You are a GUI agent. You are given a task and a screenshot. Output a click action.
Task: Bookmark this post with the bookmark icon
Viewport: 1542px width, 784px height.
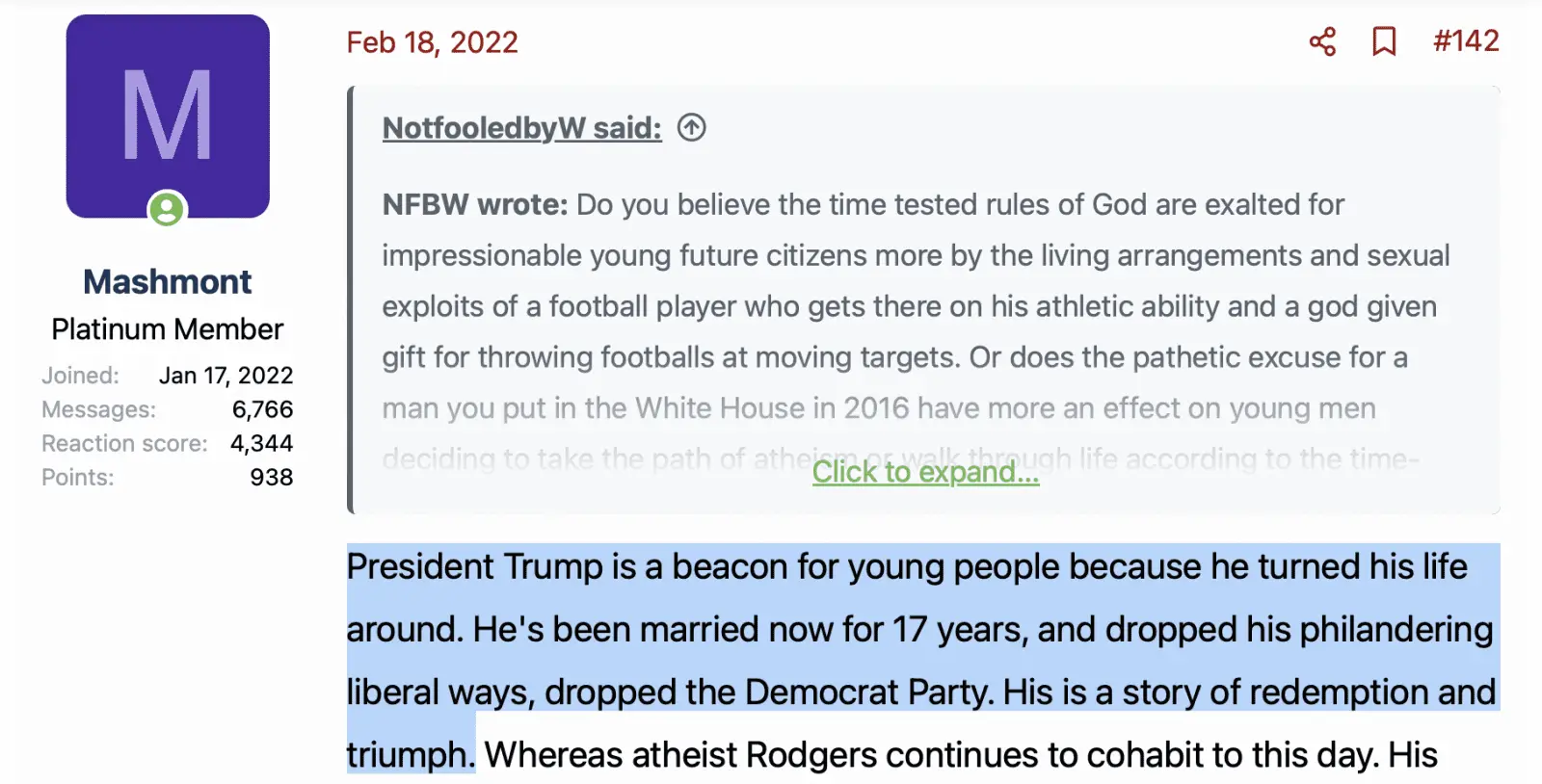point(1384,41)
